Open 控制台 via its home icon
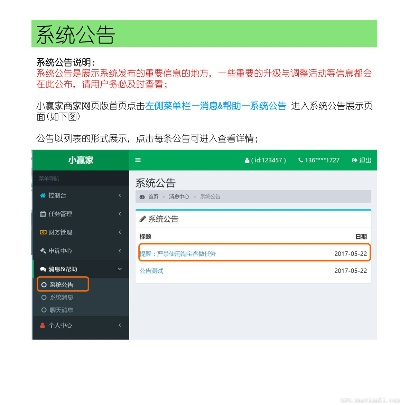 pyautogui.click(x=43, y=195)
